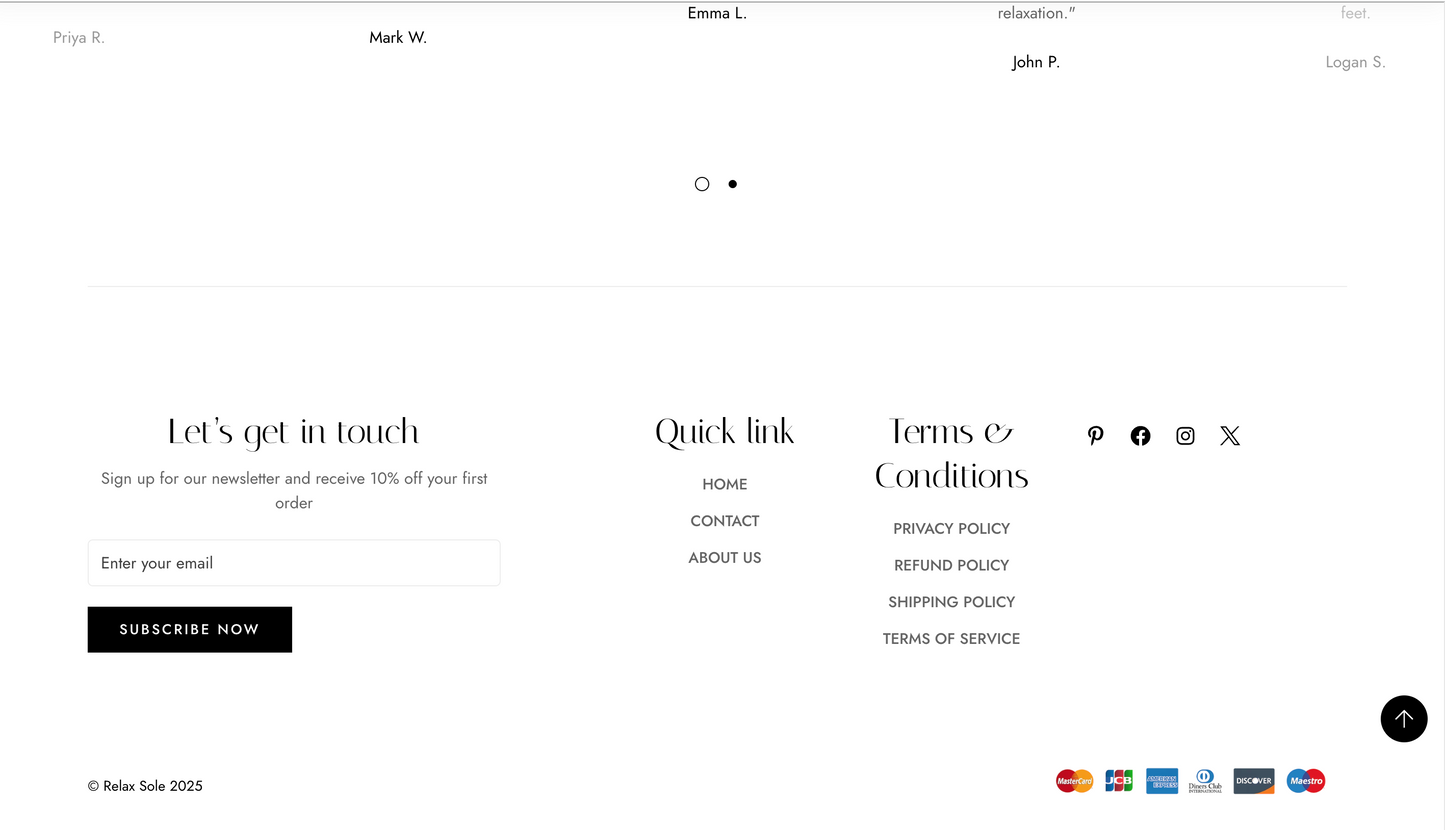Open the Privacy Policy link

point(952,528)
